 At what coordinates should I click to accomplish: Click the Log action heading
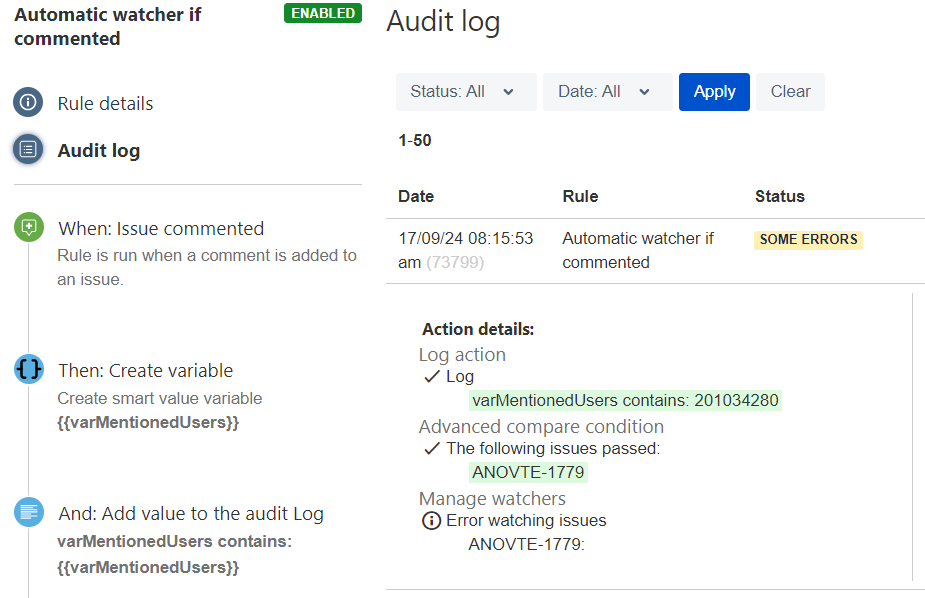pos(462,355)
